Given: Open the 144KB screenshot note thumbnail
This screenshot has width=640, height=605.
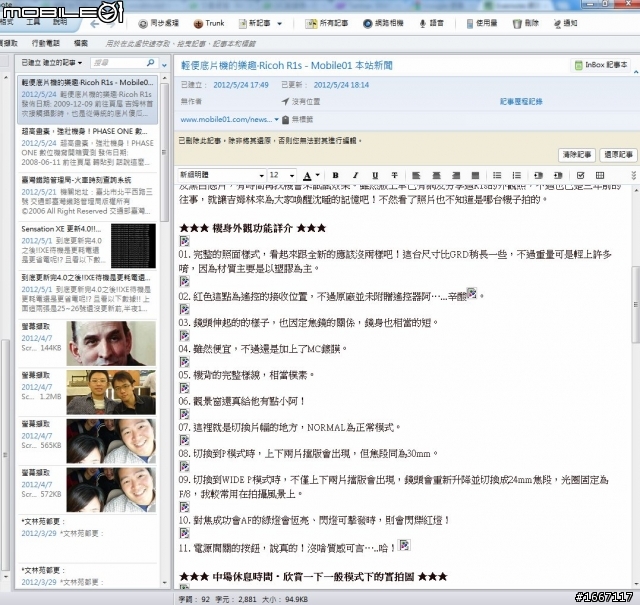Looking at the screenshot, I should click(111, 343).
